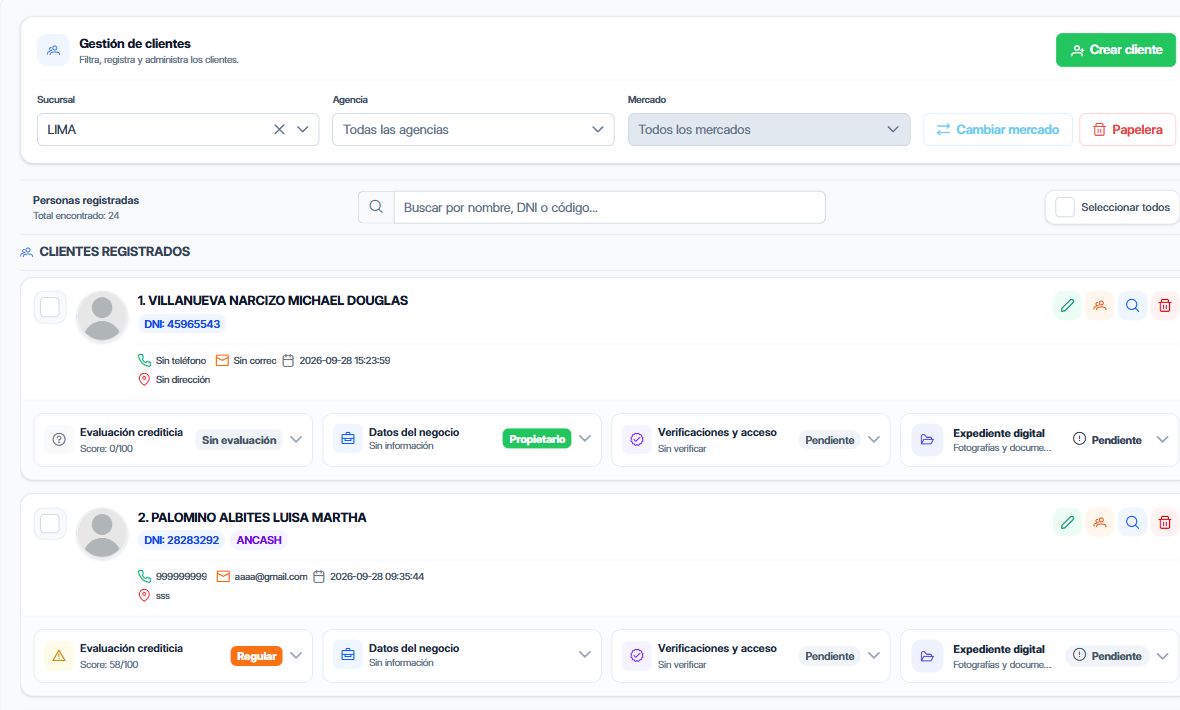Expand Evaluación crediticia for Villanueva Narcizo
The image size is (1180, 710).
pyautogui.click(x=297, y=440)
